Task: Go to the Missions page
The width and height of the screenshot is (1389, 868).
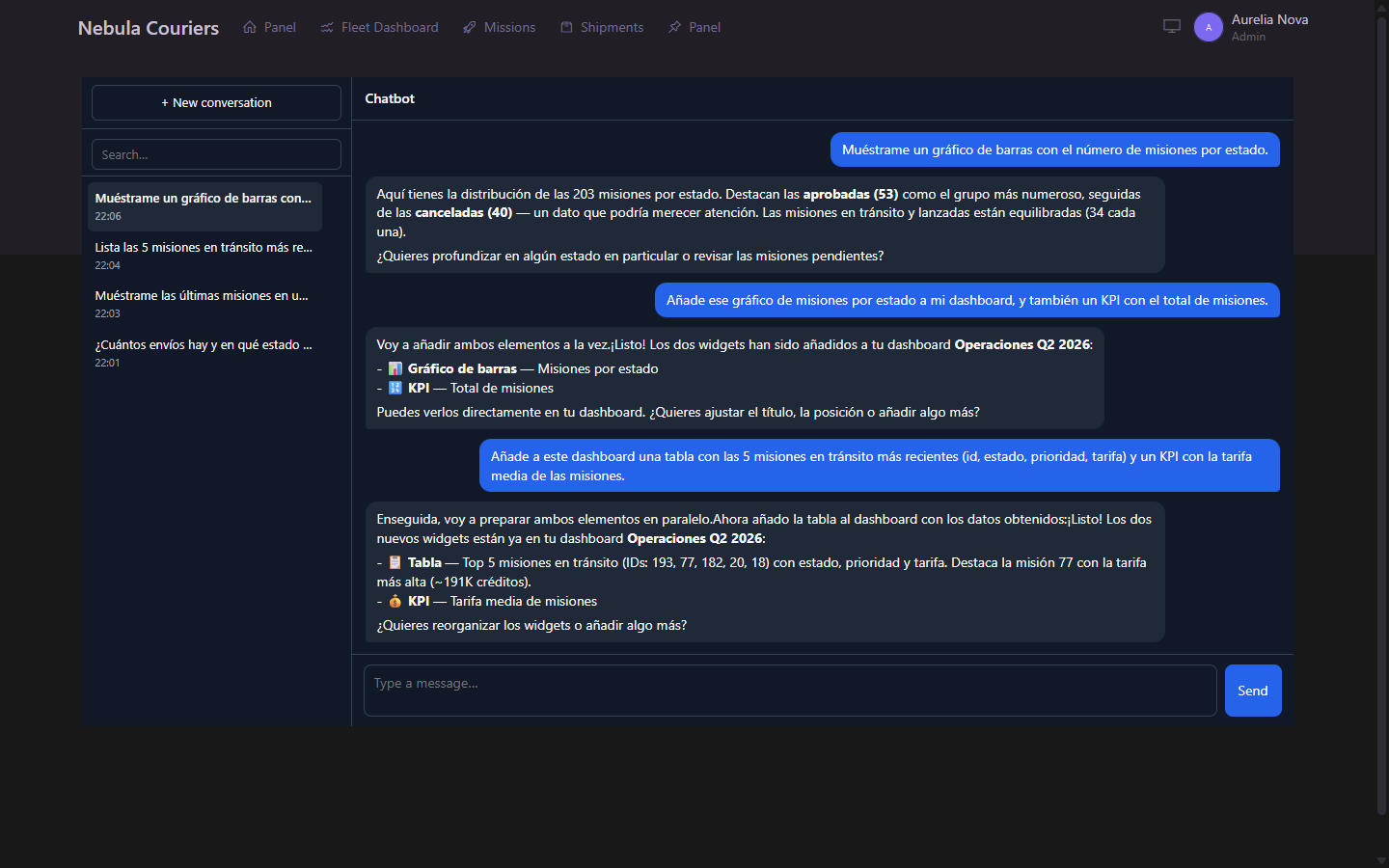Action: point(499,27)
